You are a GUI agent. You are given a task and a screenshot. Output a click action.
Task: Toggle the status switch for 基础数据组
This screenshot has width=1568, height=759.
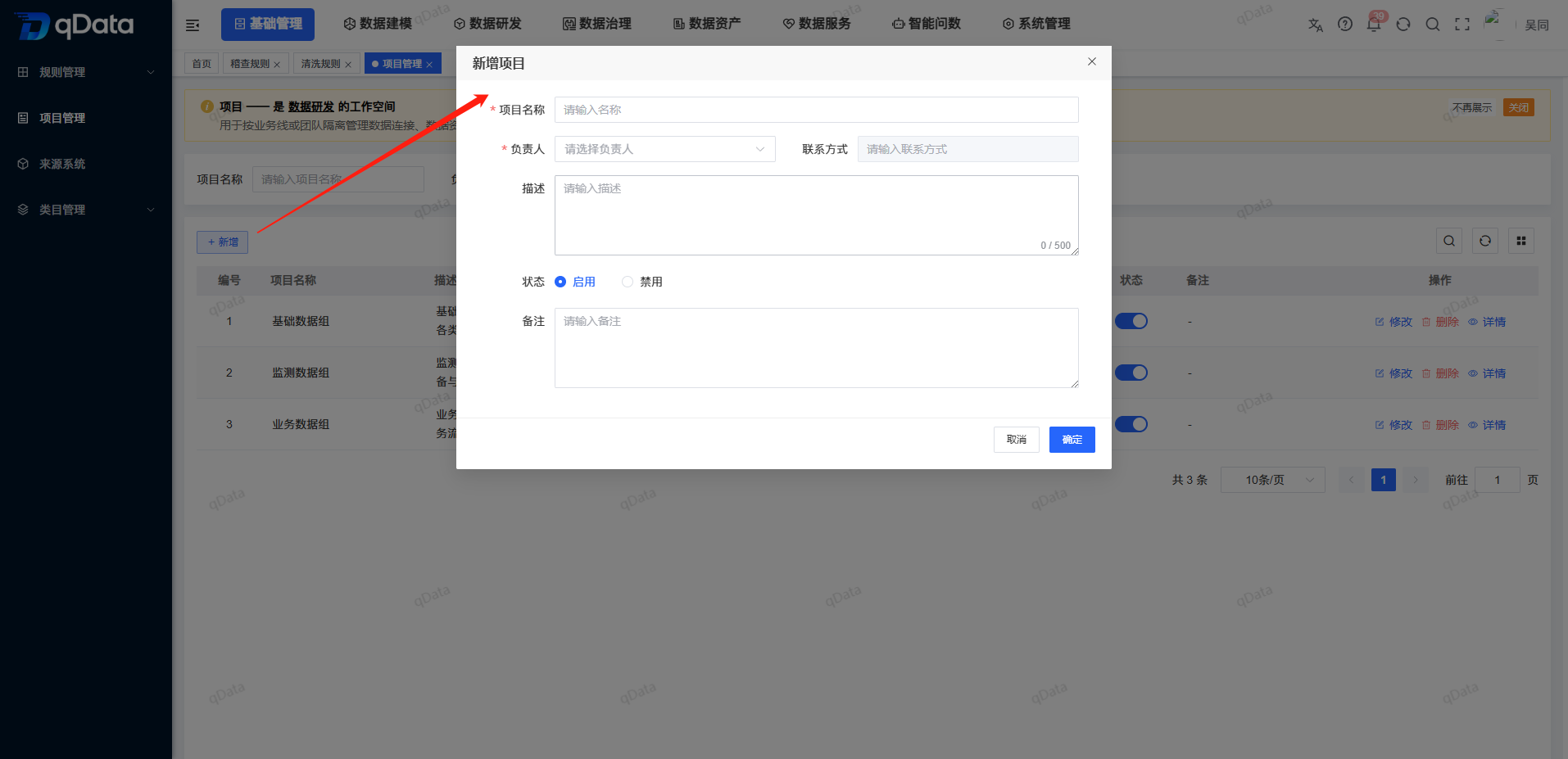[1131, 321]
